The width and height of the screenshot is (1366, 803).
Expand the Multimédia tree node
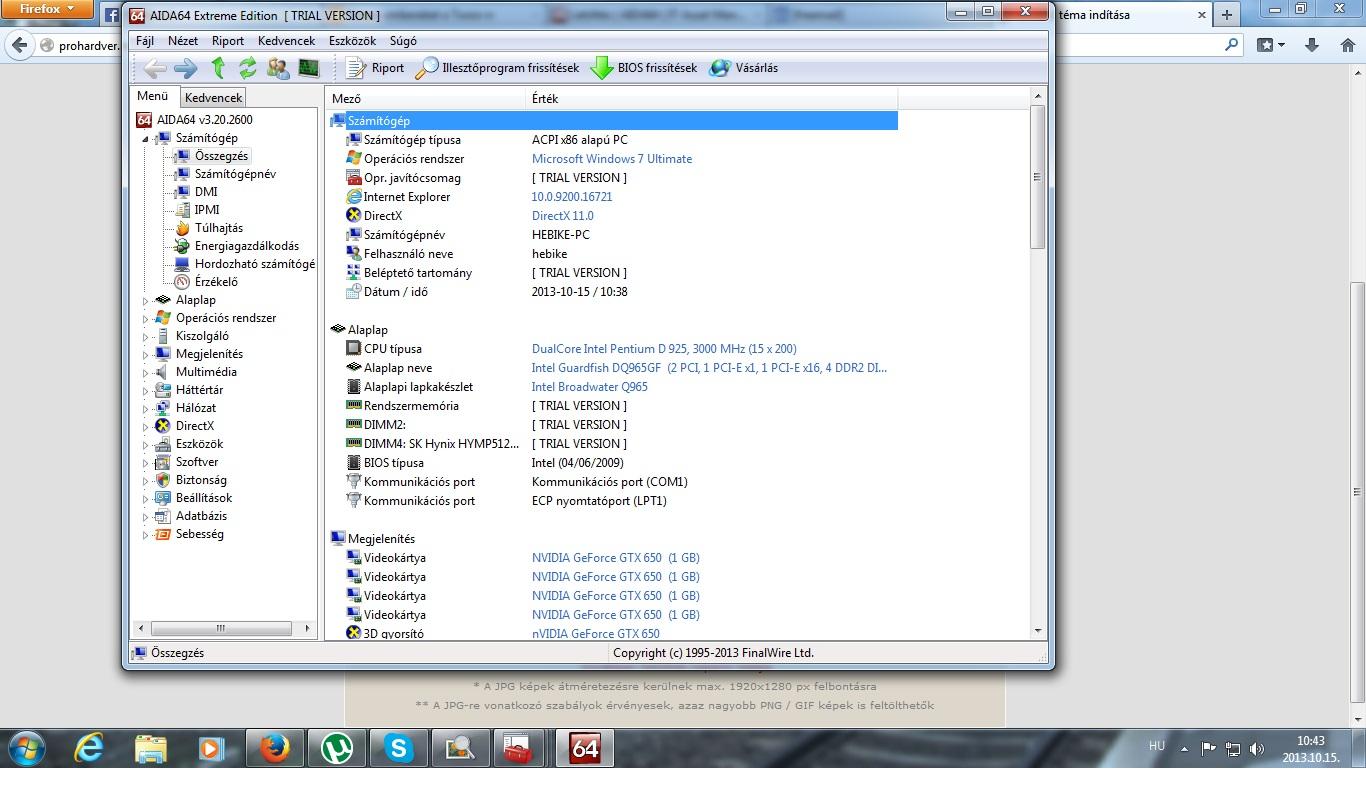click(x=145, y=372)
